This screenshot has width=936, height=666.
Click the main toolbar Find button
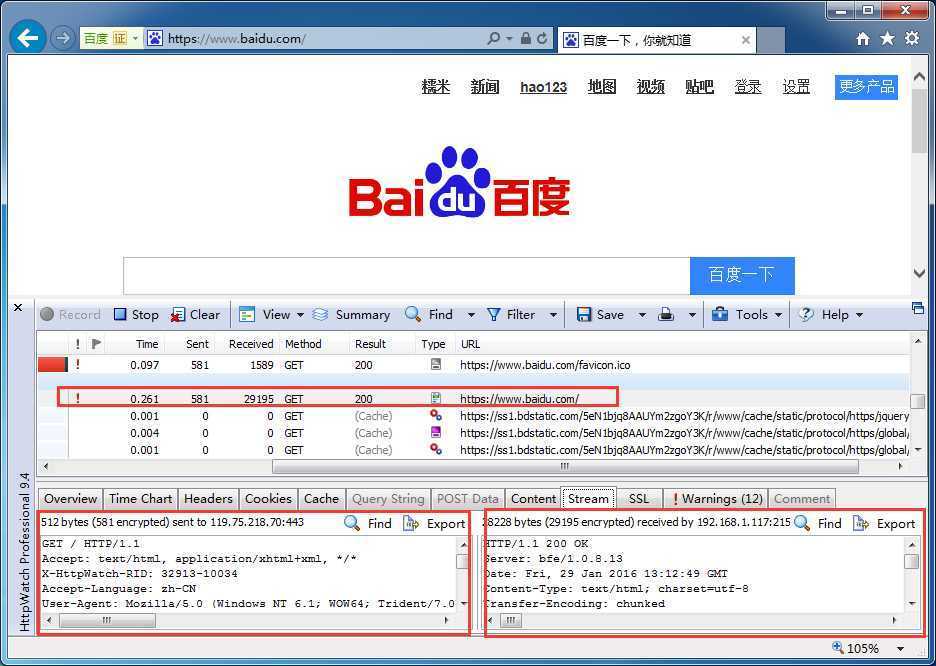pyautogui.click(x=429, y=314)
